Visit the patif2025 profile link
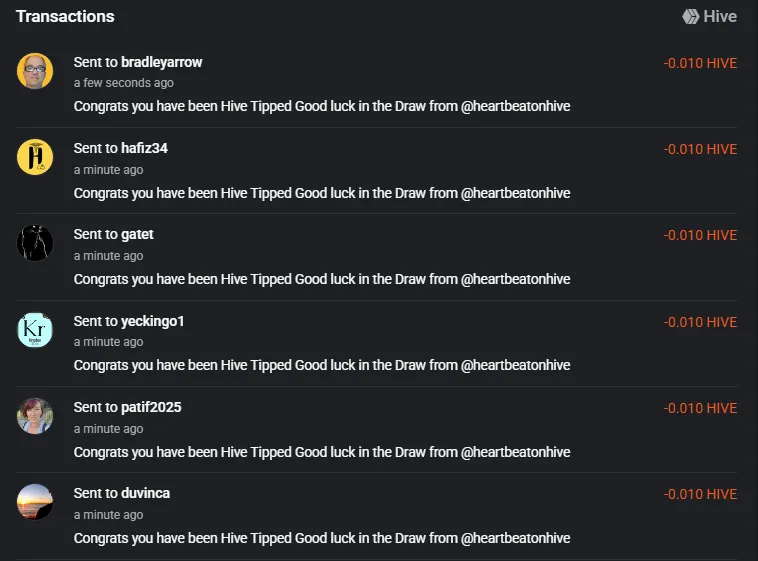 pyautogui.click(x=151, y=407)
